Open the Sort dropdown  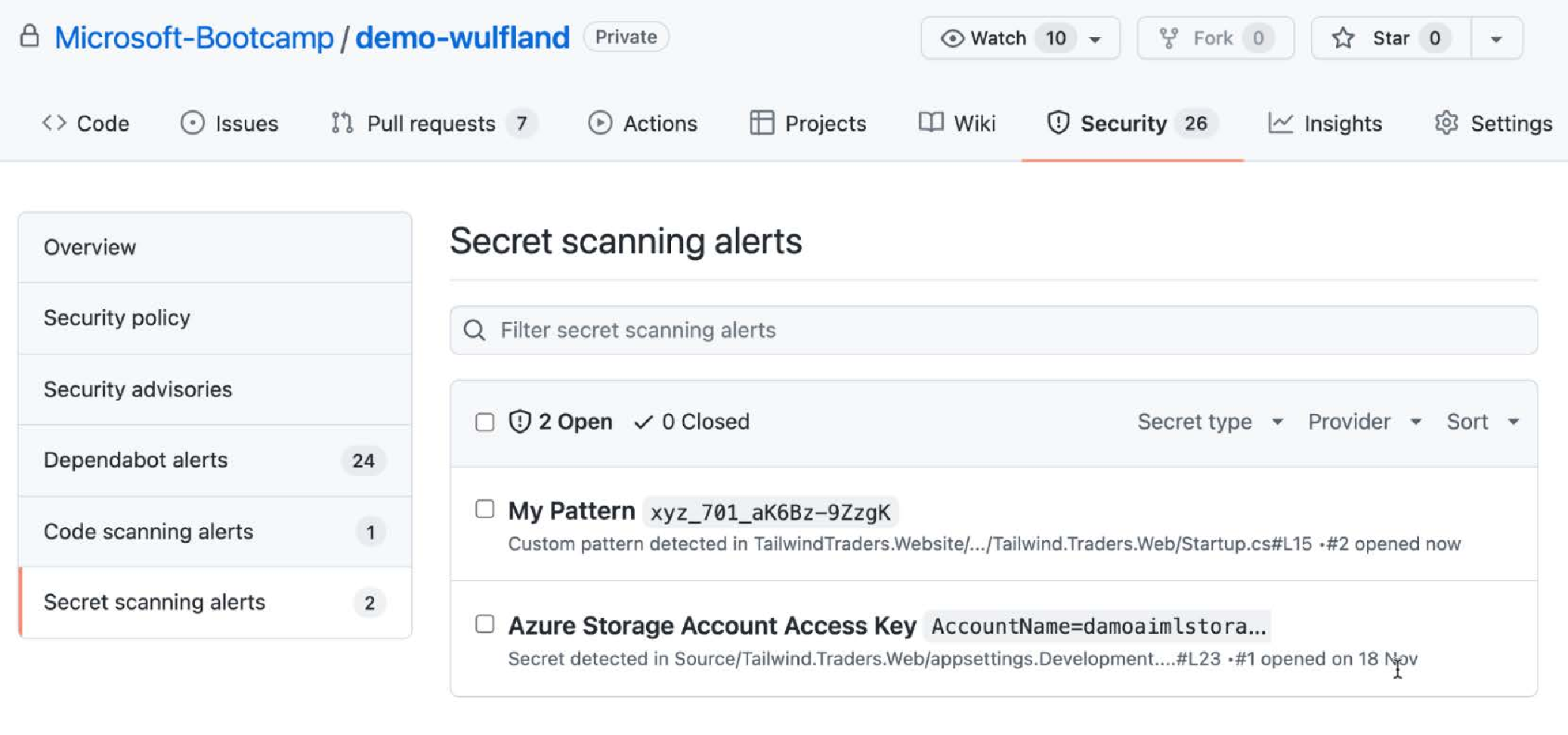click(1483, 422)
